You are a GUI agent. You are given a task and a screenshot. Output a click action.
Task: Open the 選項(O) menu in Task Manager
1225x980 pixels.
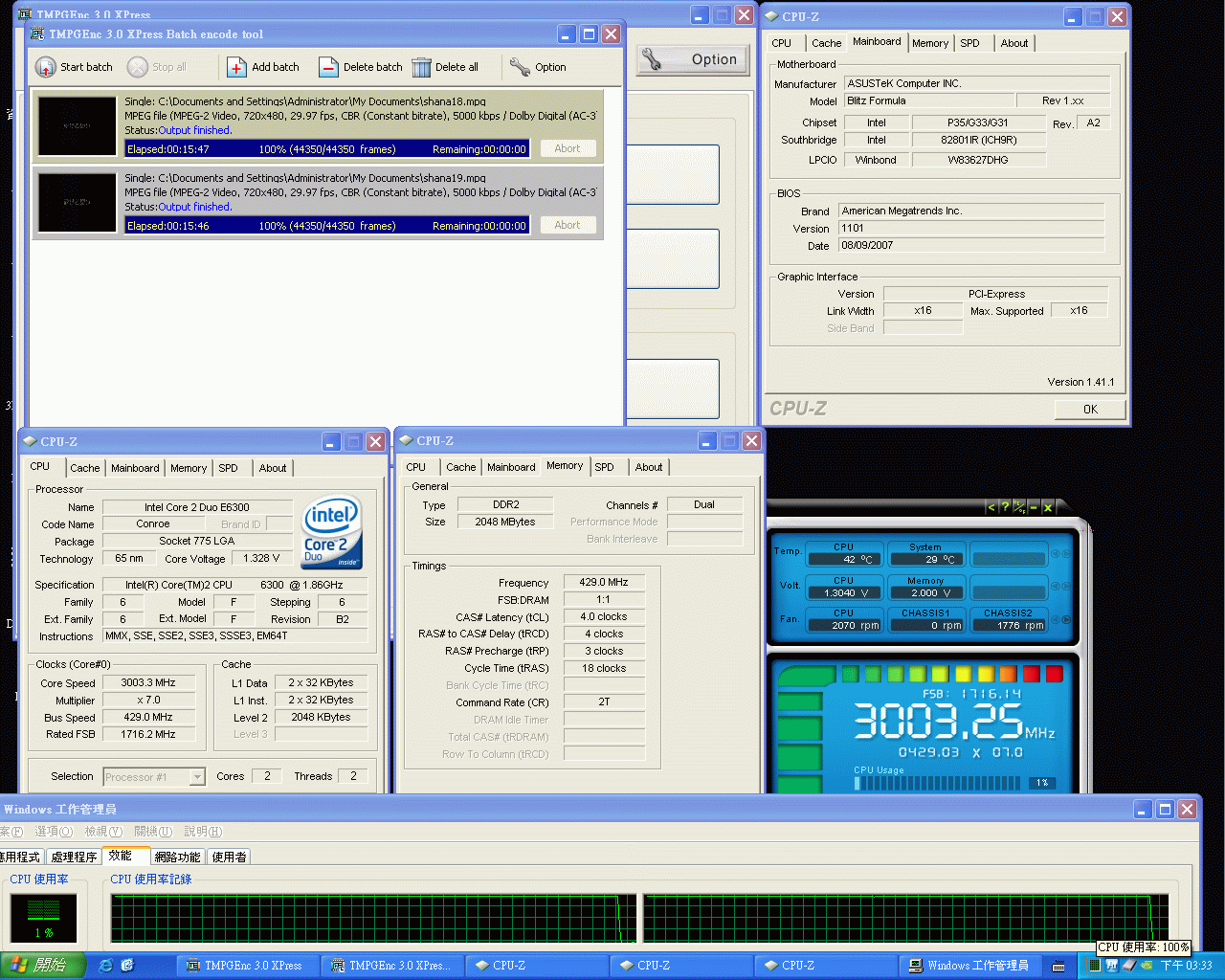(x=54, y=832)
